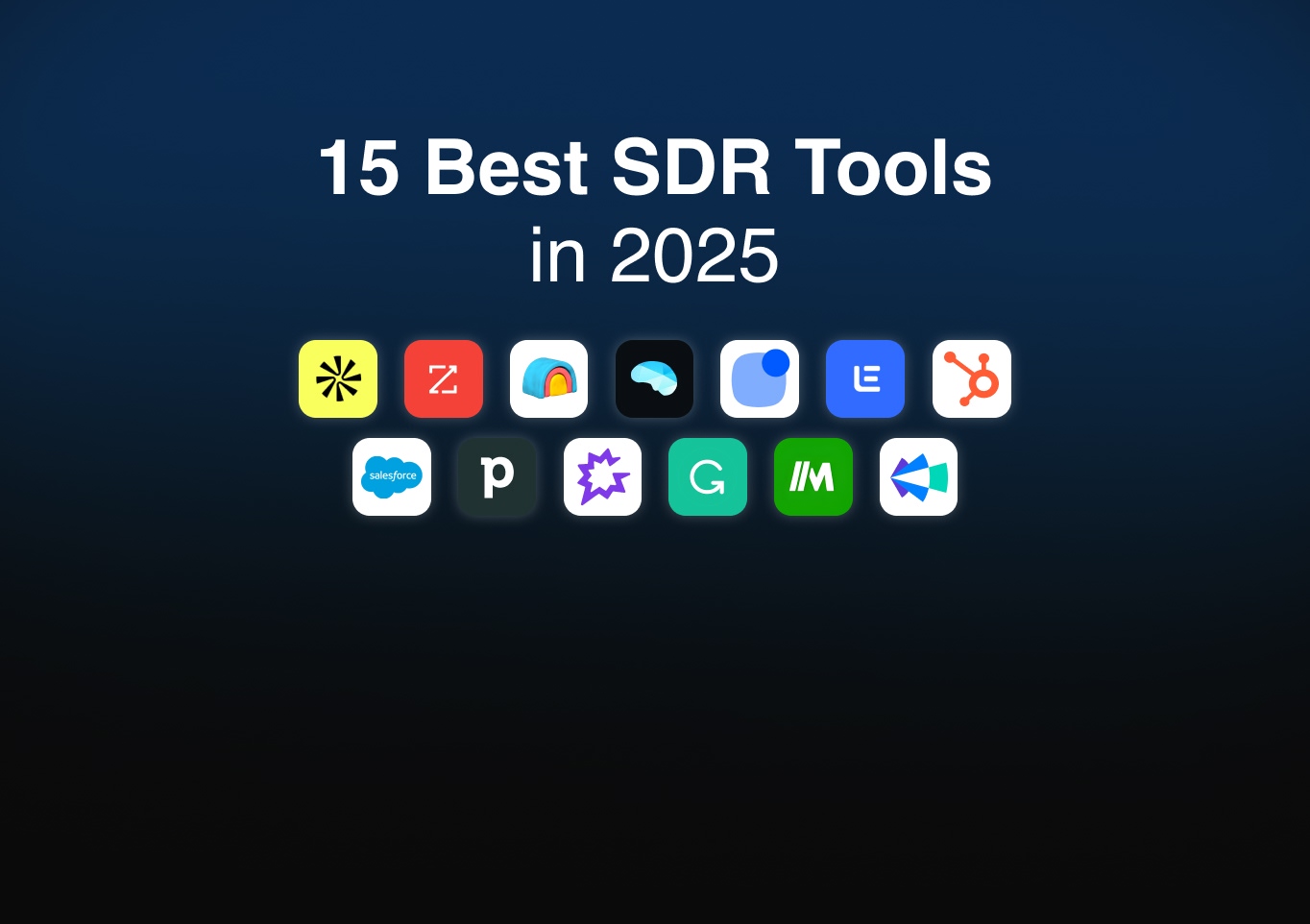Click the purple starburst outline icon
1310x924 pixels.
tap(602, 476)
